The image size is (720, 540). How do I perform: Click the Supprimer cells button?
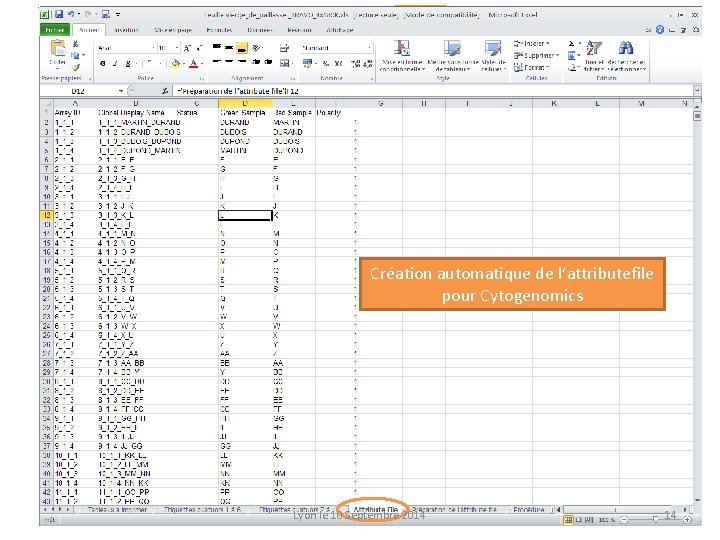click(x=536, y=55)
